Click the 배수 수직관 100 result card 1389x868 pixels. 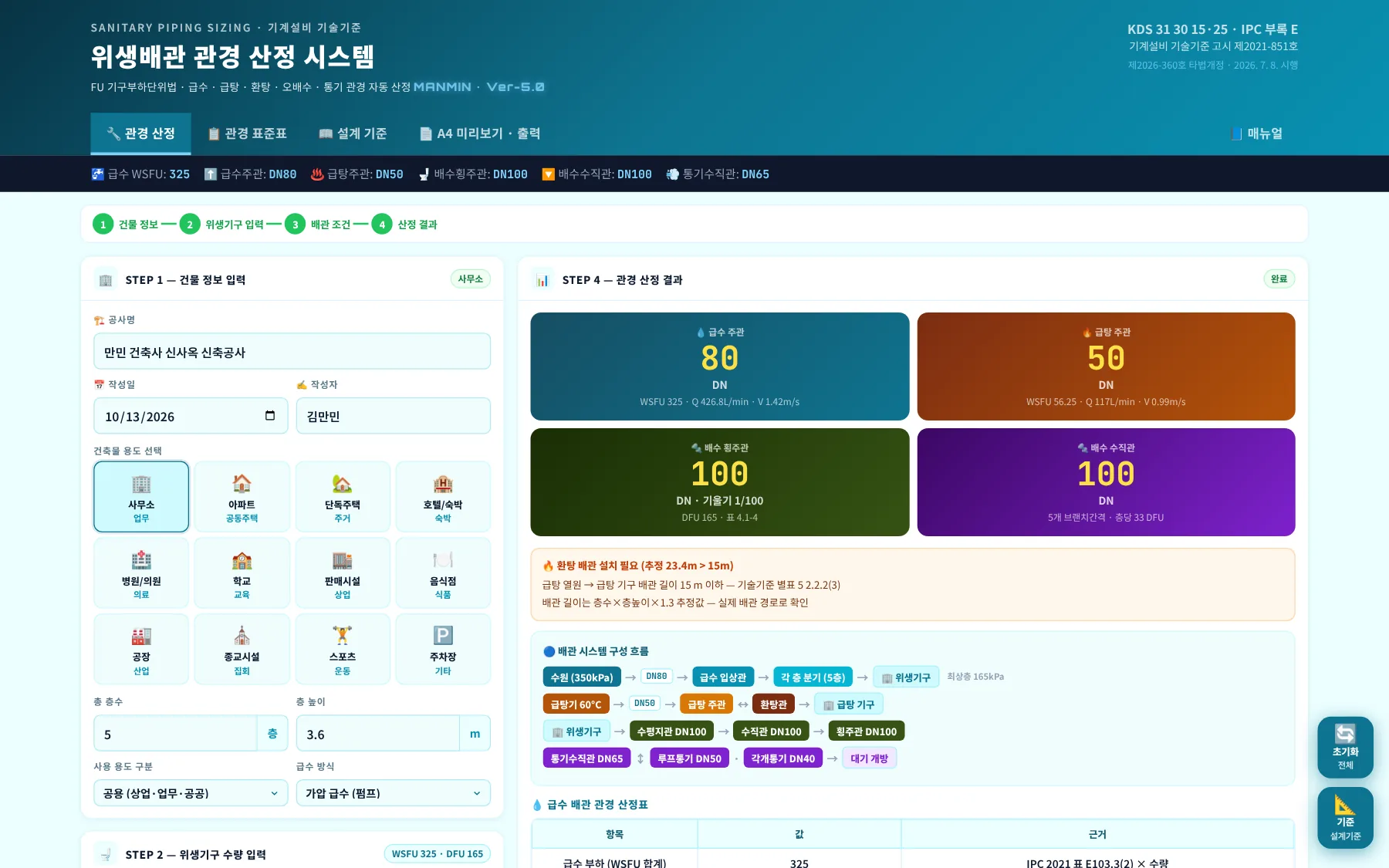click(x=1106, y=482)
